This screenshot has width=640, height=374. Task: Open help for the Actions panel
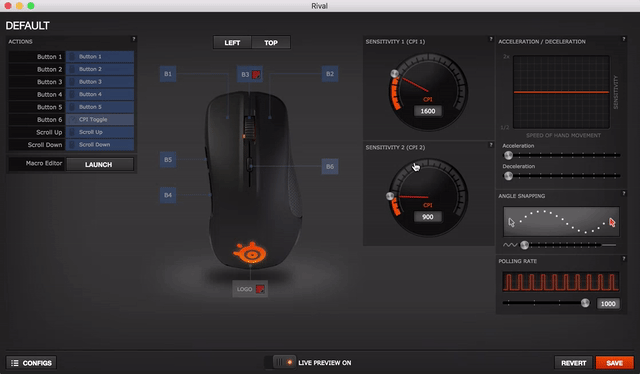point(133,39)
